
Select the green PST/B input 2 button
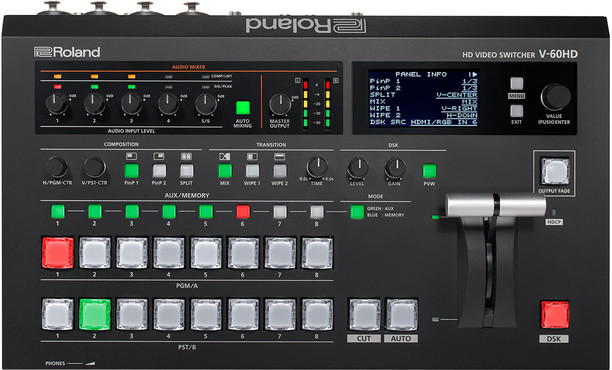pos(94,315)
